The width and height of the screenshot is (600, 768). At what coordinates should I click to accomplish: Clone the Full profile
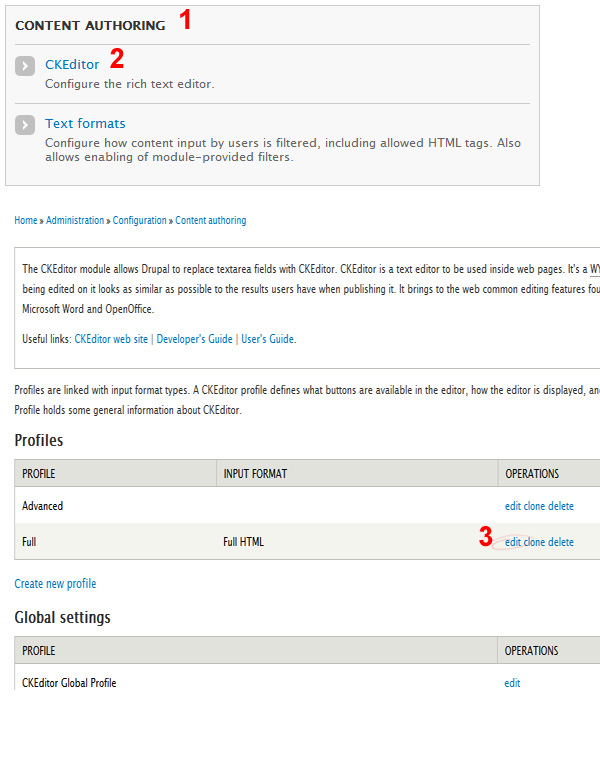[x=534, y=542]
